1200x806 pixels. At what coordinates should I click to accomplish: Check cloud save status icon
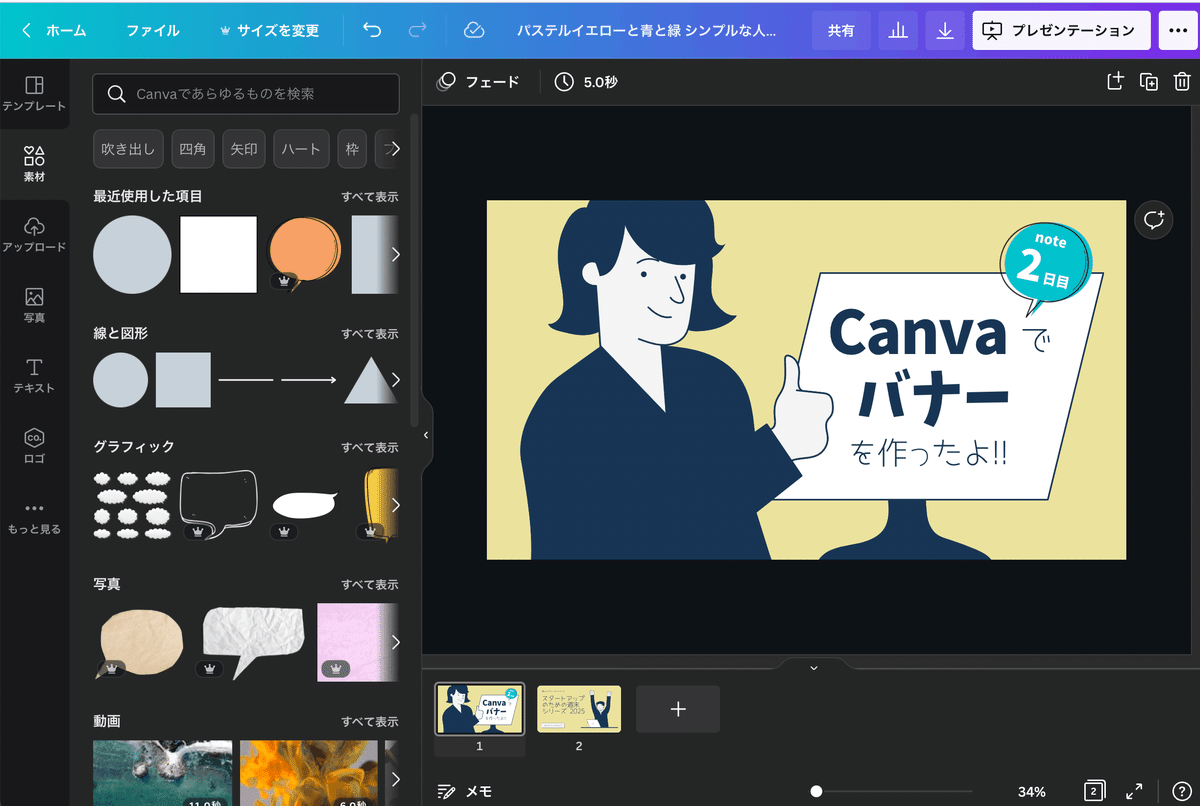click(x=474, y=30)
